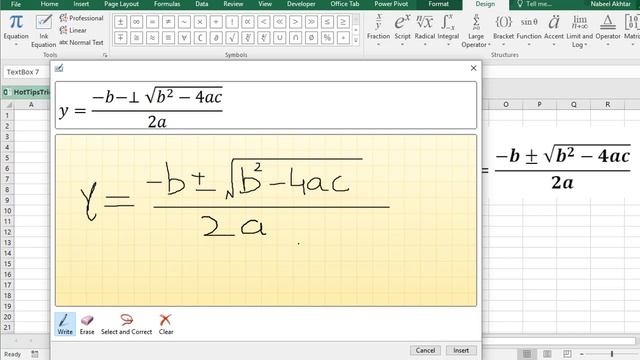Click the Insert button in ink dialog

click(x=461, y=350)
